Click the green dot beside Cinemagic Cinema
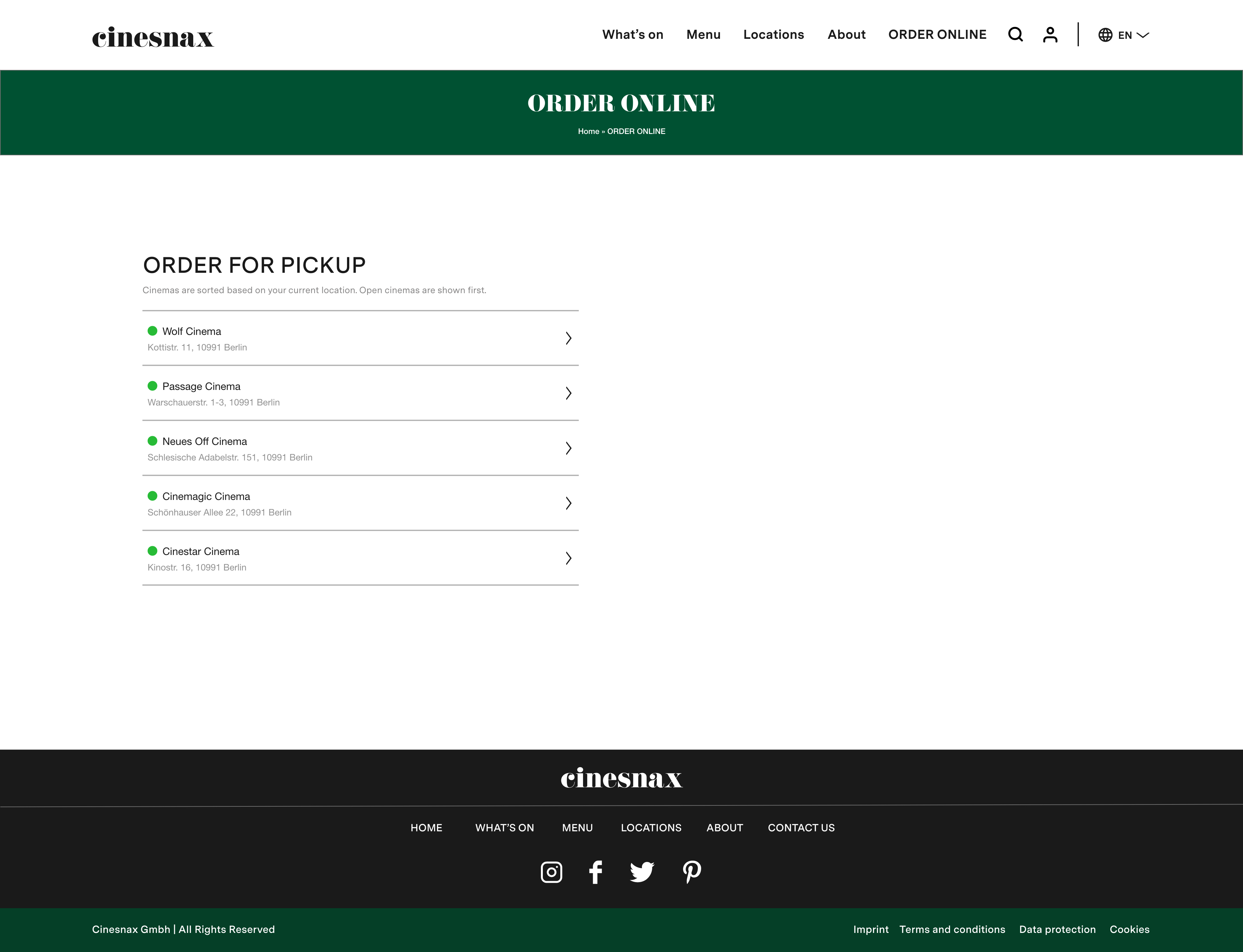 [152, 496]
